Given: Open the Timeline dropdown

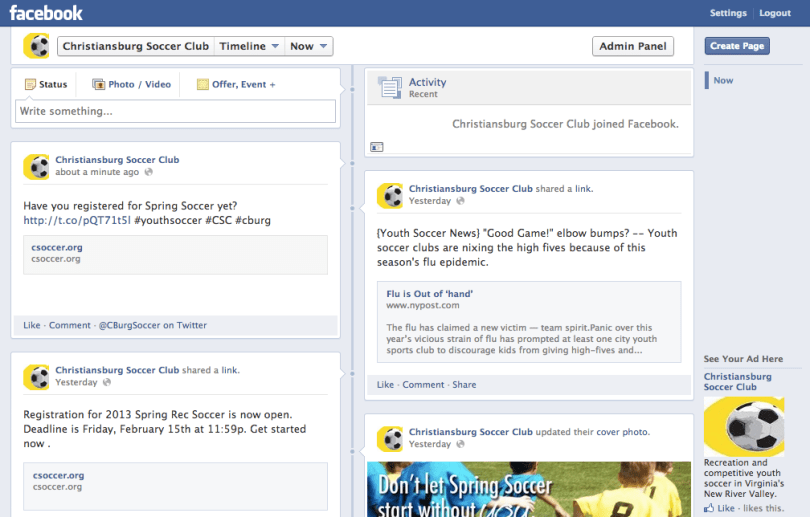Looking at the screenshot, I should [x=249, y=46].
